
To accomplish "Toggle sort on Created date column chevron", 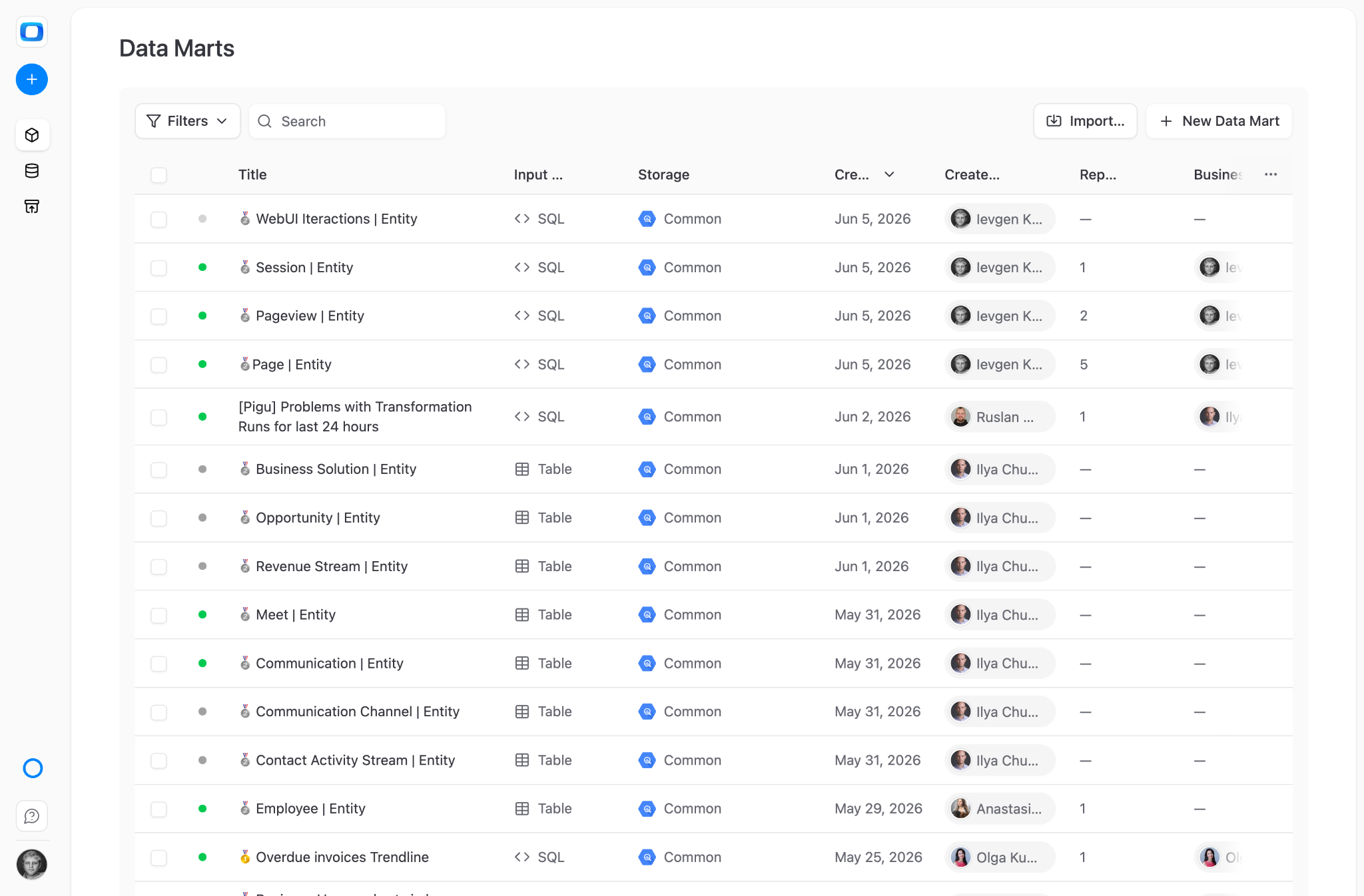I will tap(889, 174).
